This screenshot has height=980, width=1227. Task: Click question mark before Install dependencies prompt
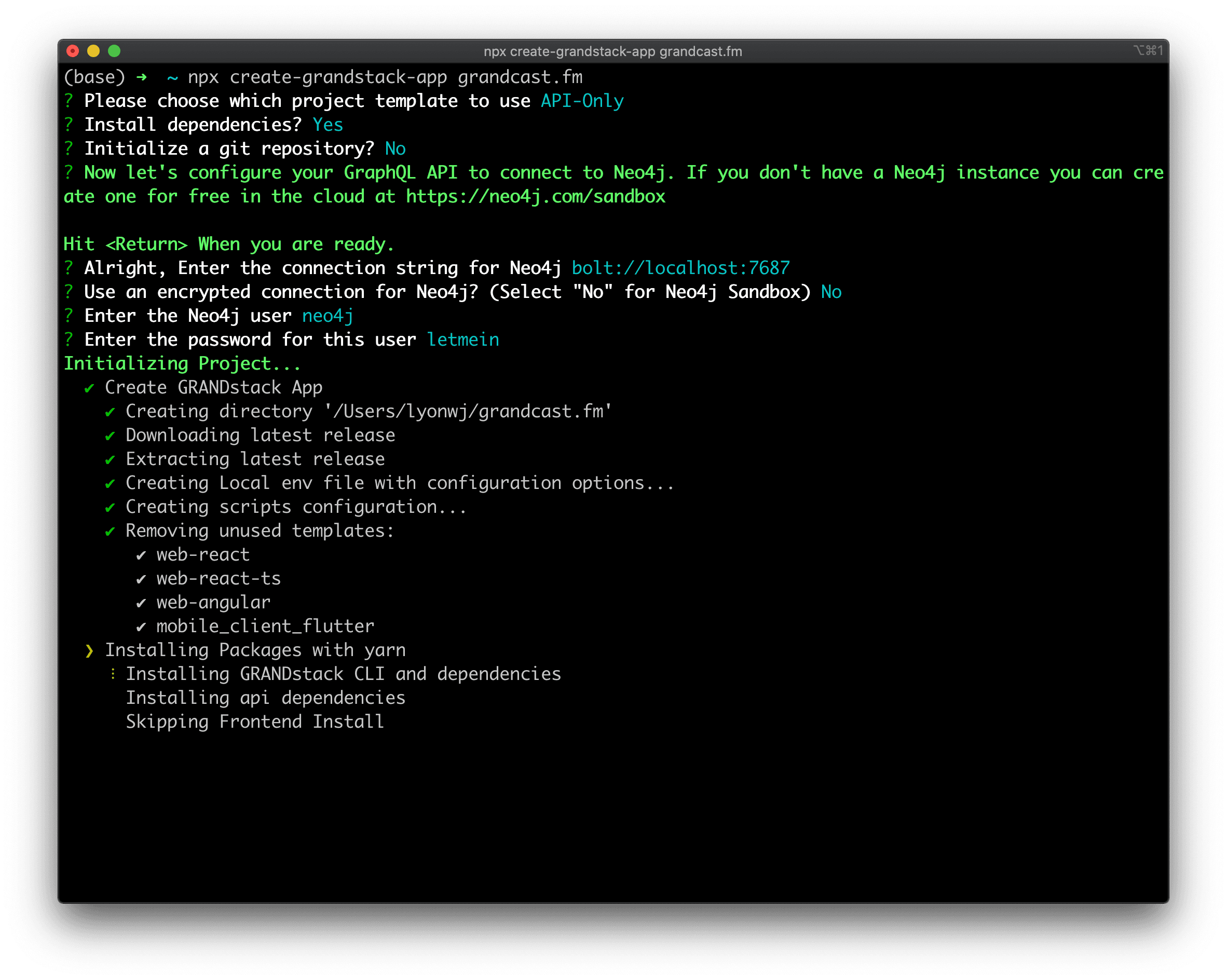[69, 125]
